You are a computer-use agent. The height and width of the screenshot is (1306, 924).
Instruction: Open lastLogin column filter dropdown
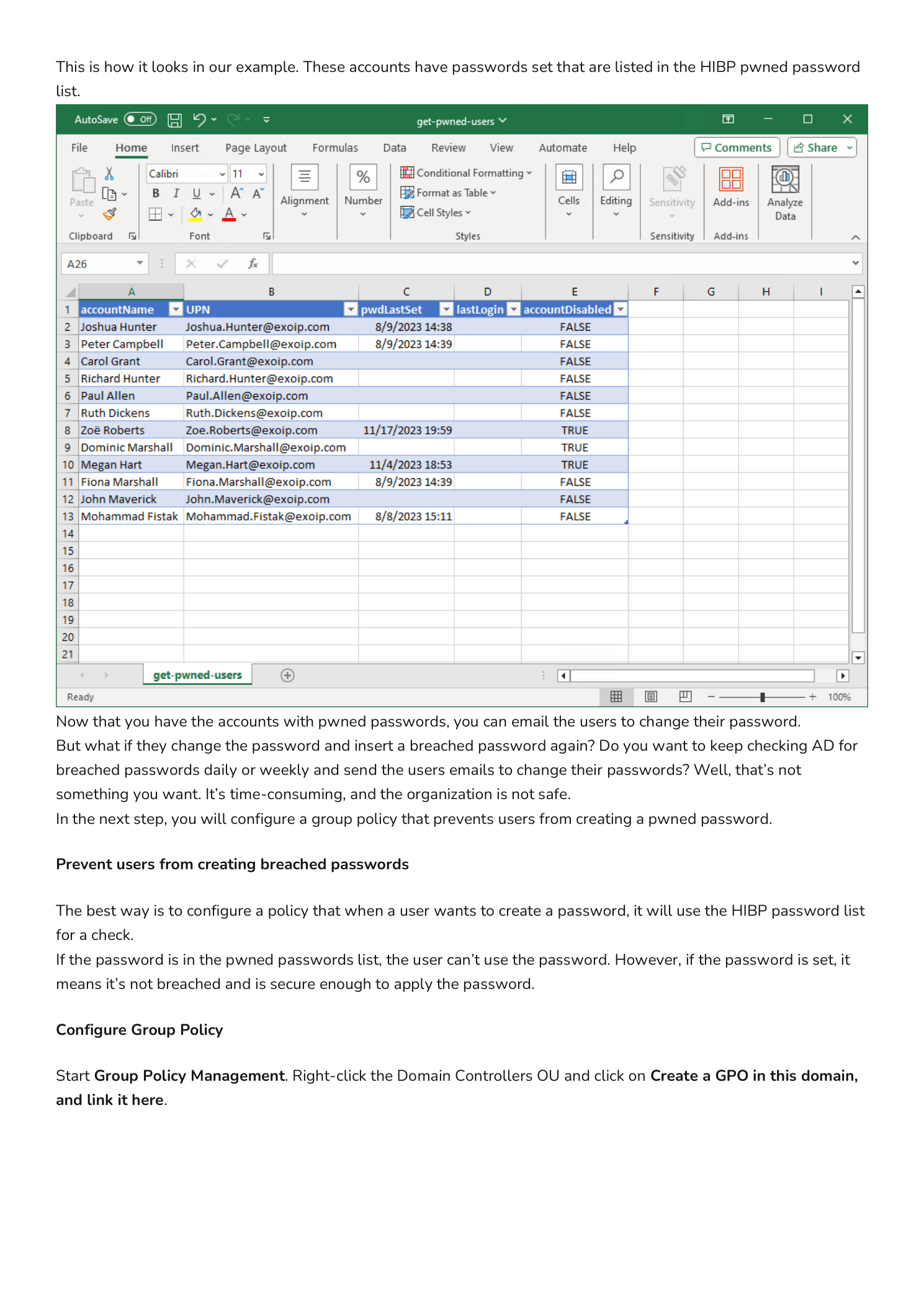point(513,309)
